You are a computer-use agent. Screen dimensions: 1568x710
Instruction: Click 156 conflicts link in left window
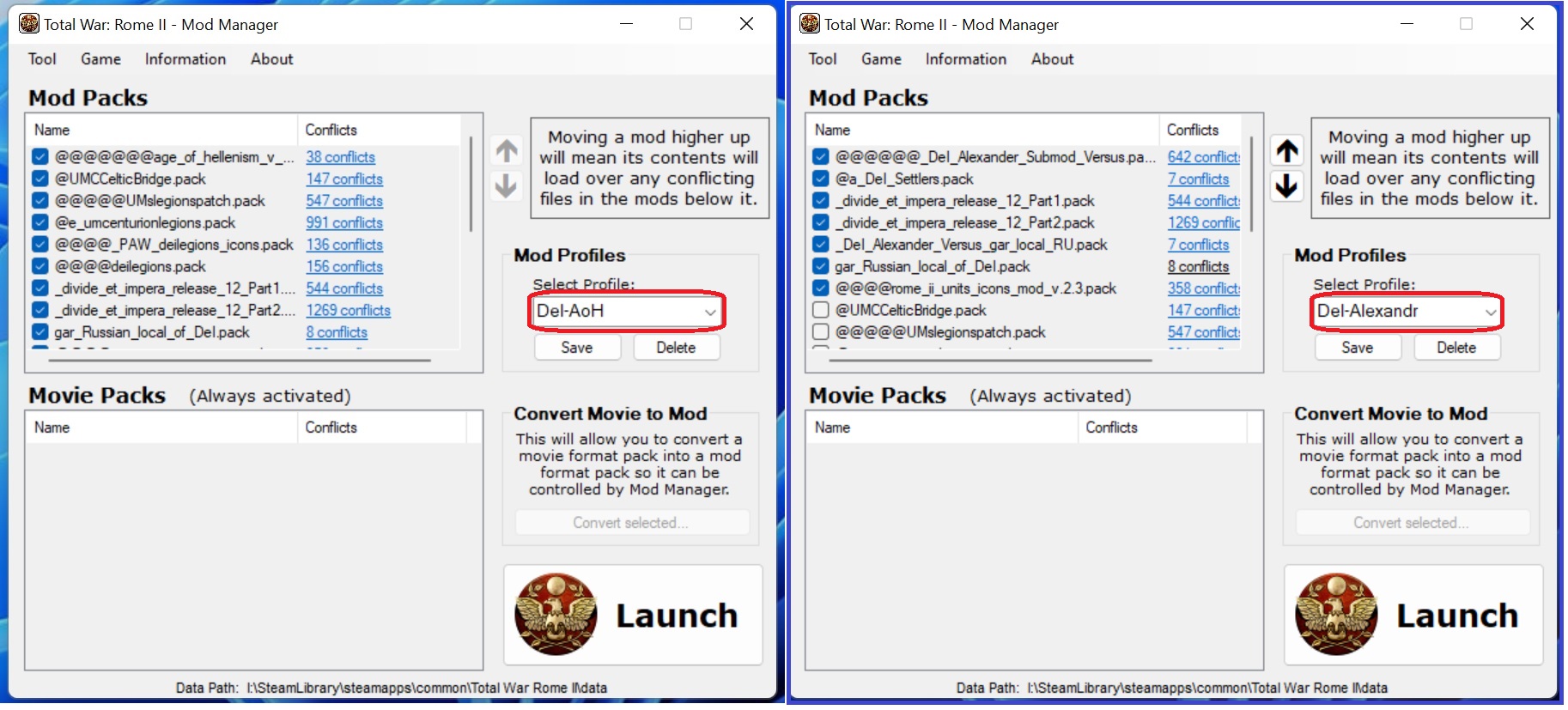pyautogui.click(x=344, y=266)
